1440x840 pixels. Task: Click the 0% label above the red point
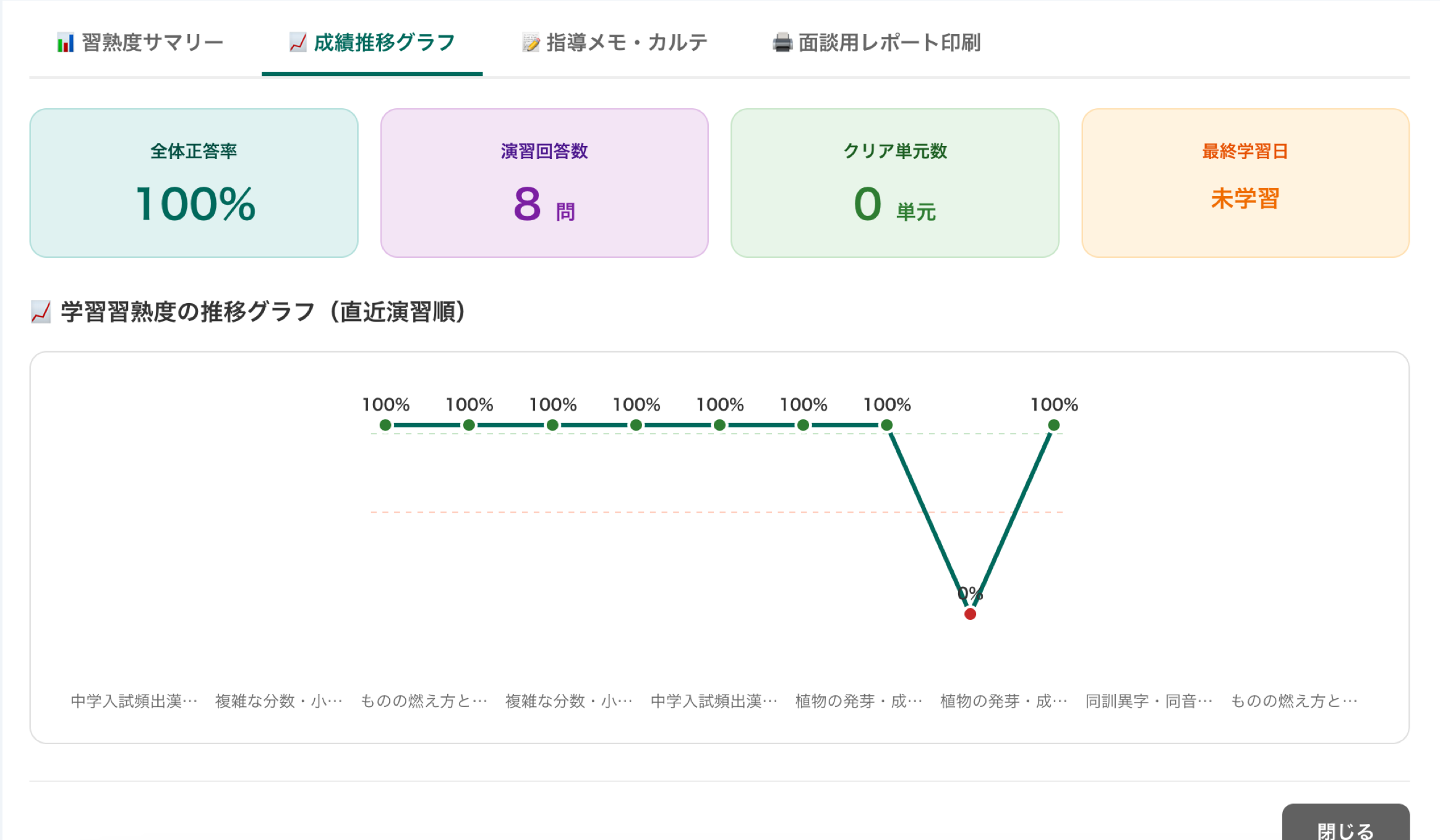(970, 593)
